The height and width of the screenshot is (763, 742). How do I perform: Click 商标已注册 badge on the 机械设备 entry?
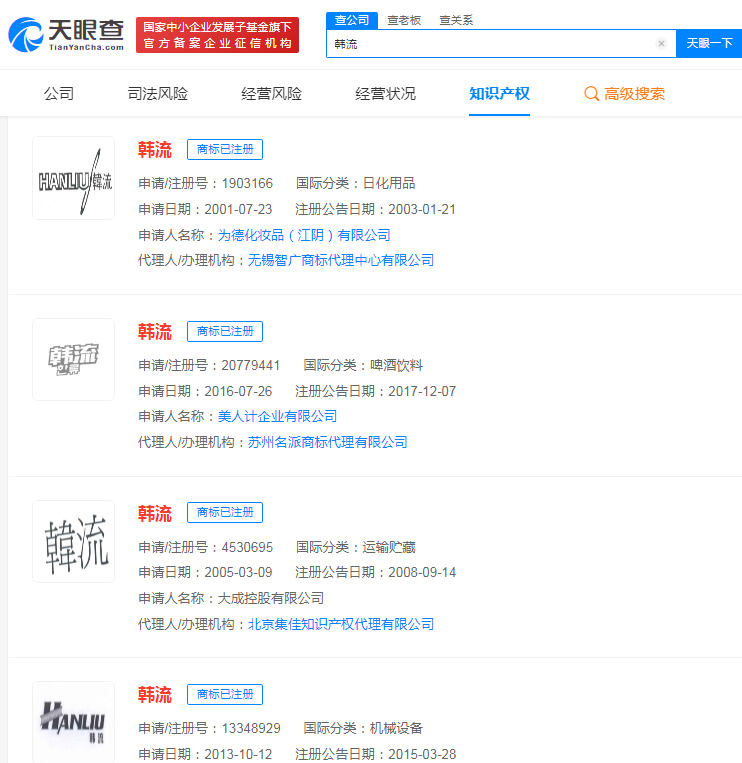225,694
